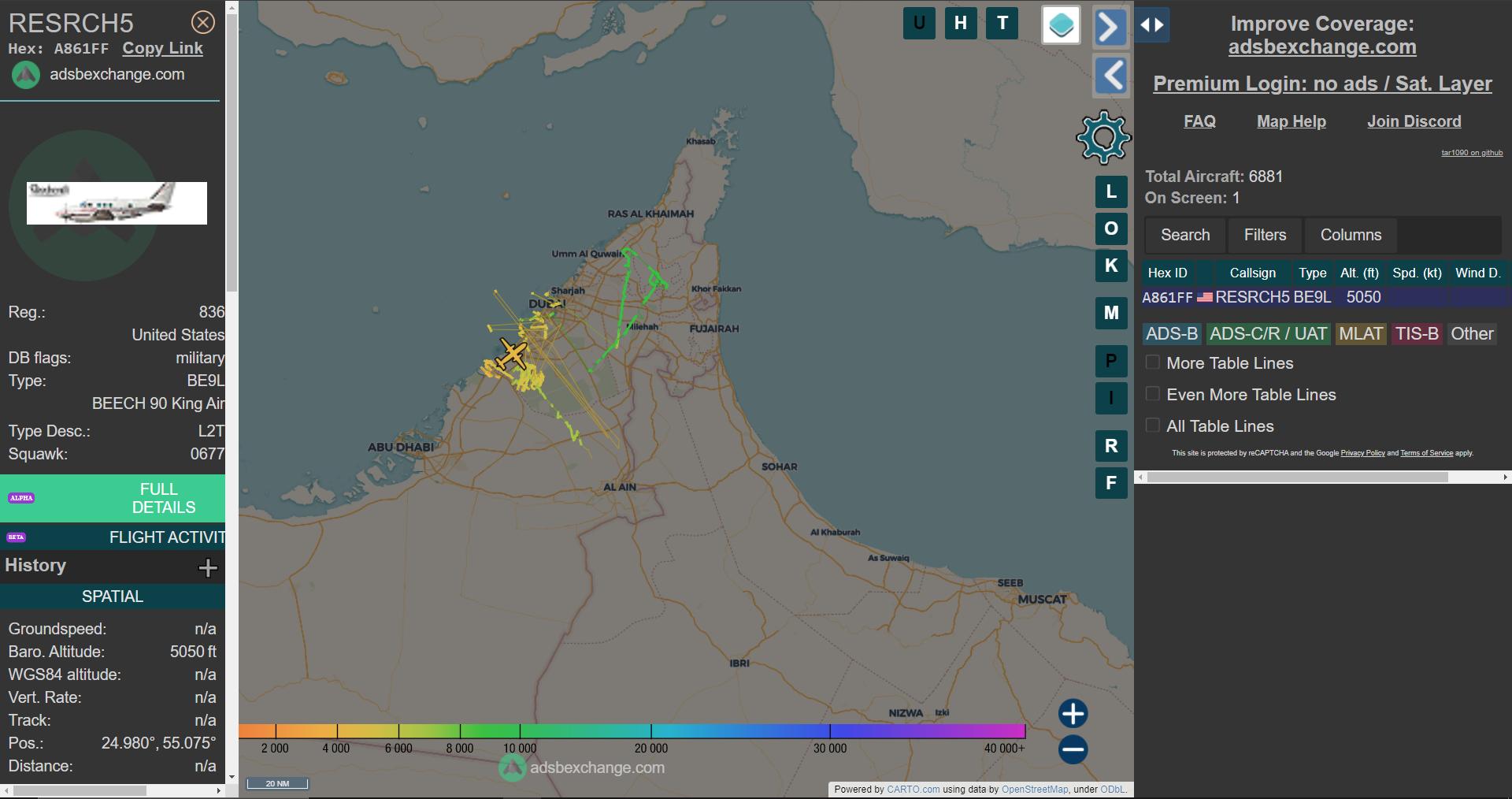This screenshot has height=799, width=1512.
Task: Click the selected aircraft icon on map
Action: coord(513,355)
